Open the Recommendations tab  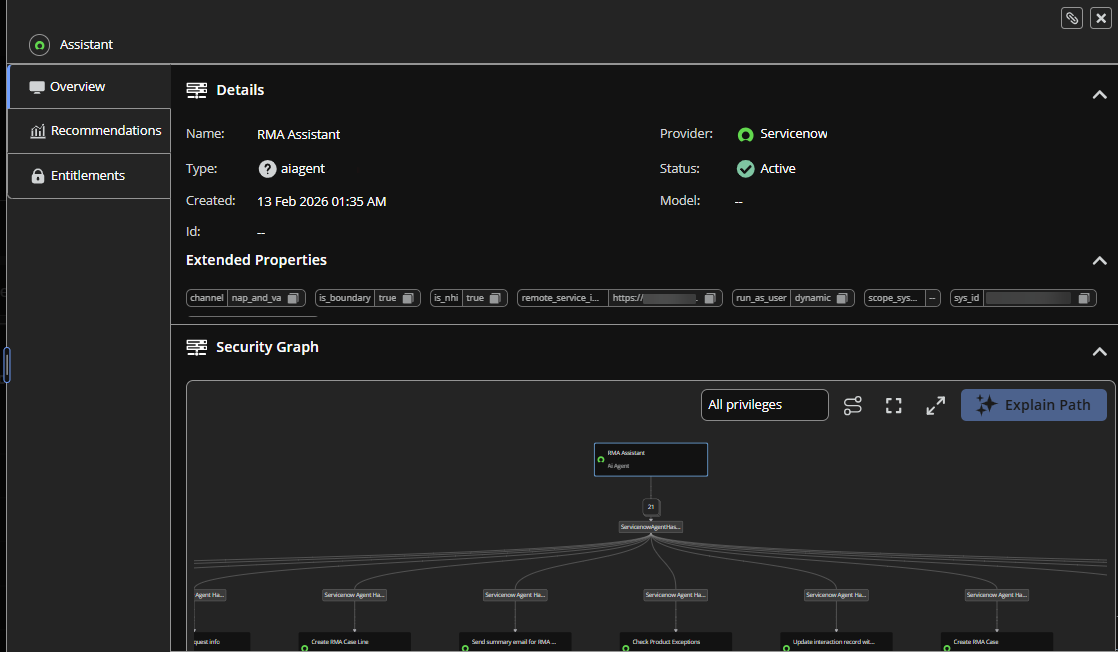pos(89,131)
